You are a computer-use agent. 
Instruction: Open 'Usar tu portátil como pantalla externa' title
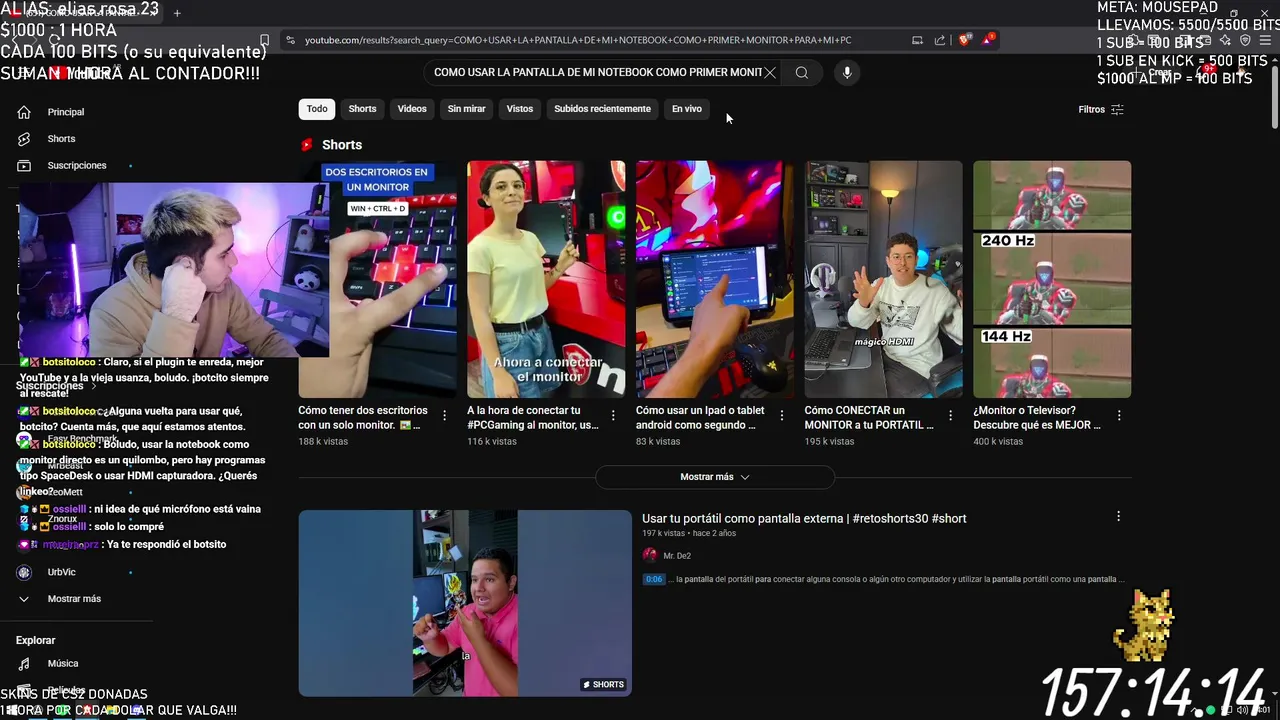coord(804,518)
